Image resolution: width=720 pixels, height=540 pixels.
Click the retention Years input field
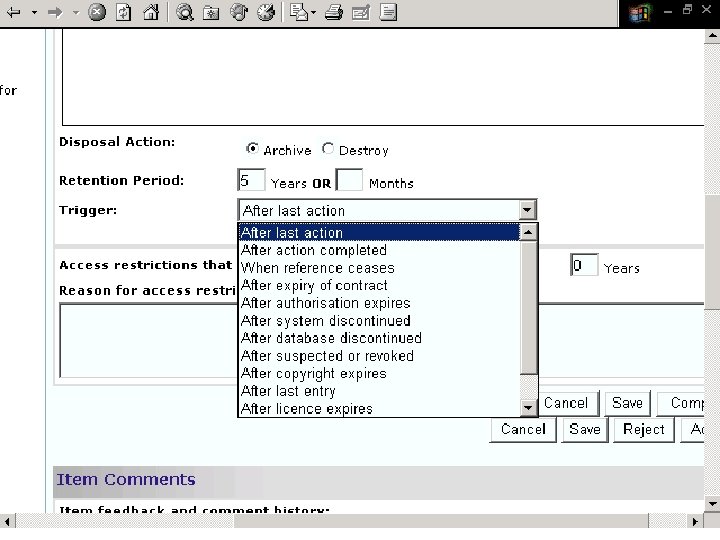(x=251, y=180)
